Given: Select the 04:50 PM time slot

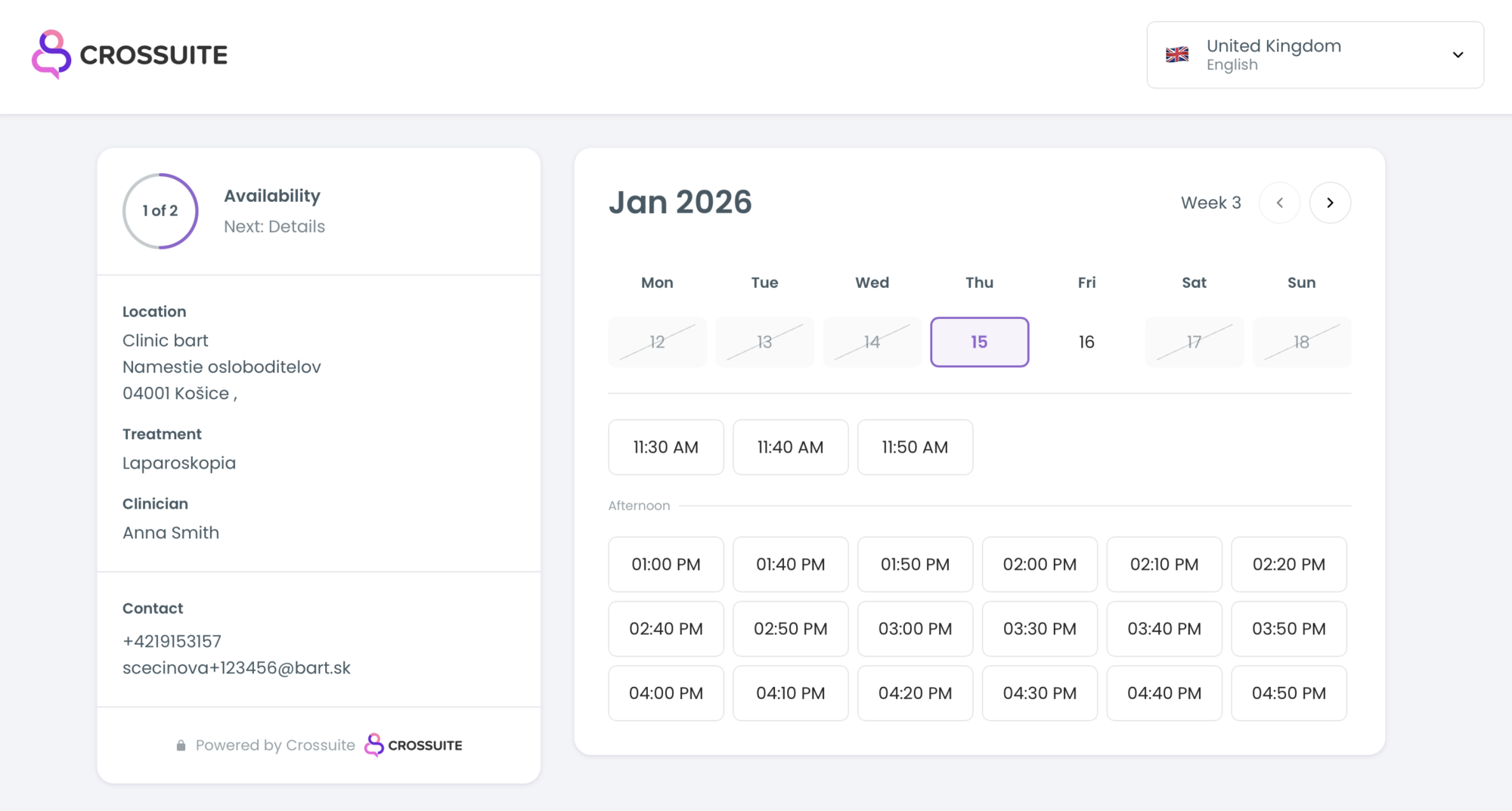Looking at the screenshot, I should click(1288, 693).
